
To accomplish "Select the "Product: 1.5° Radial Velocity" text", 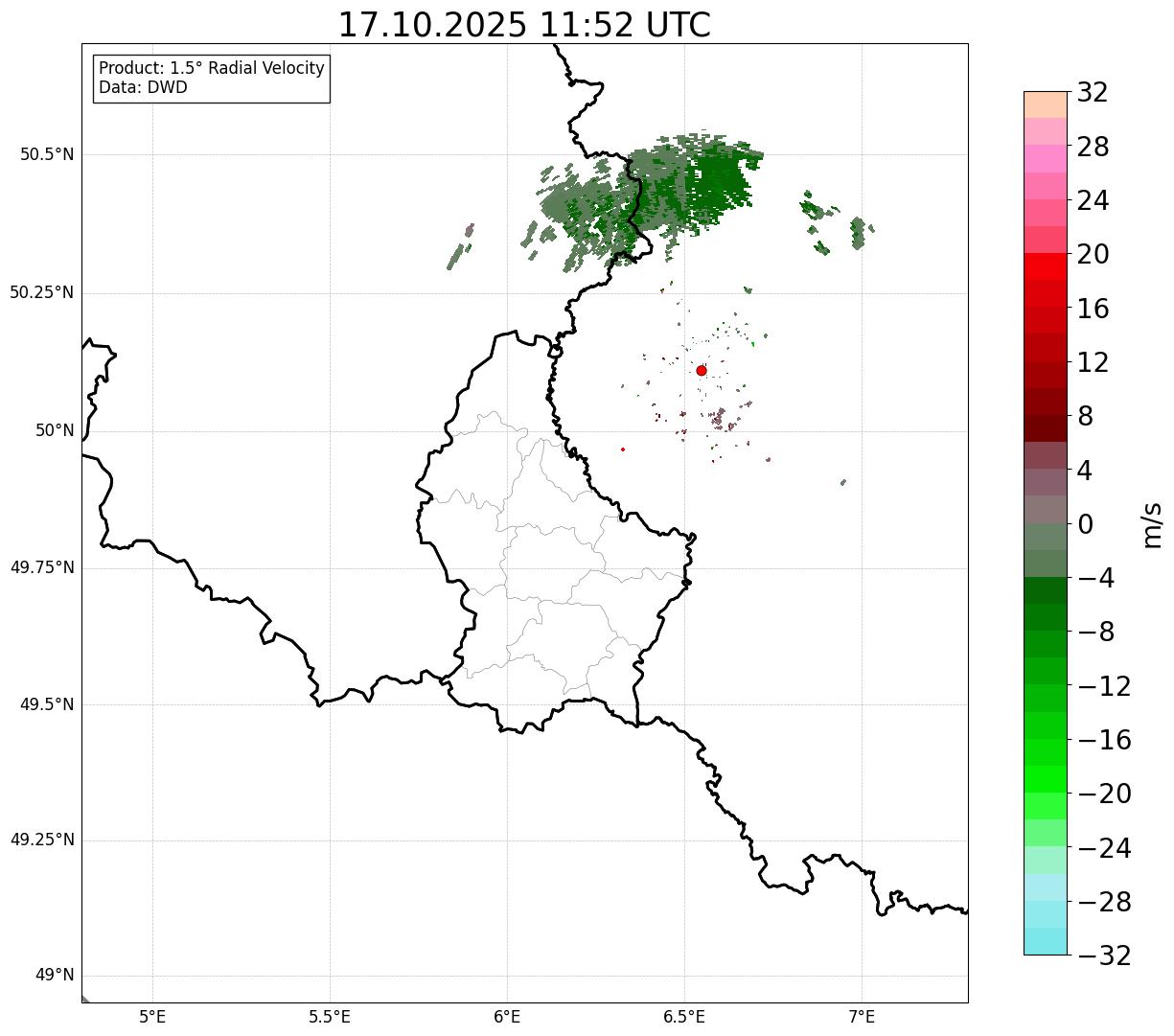I will click(x=212, y=69).
